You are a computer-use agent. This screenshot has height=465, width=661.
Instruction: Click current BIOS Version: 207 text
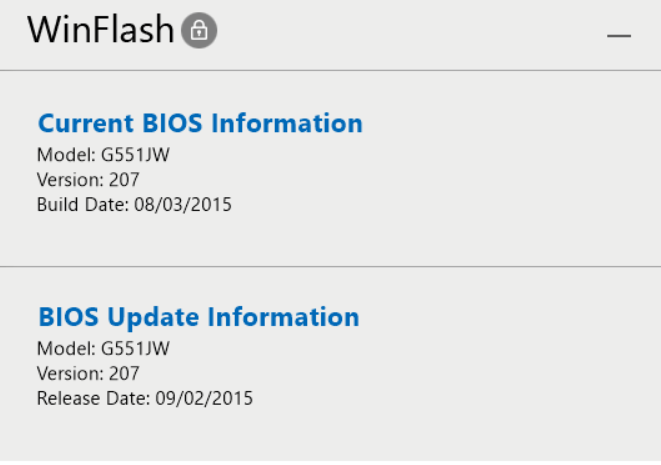[88, 180]
